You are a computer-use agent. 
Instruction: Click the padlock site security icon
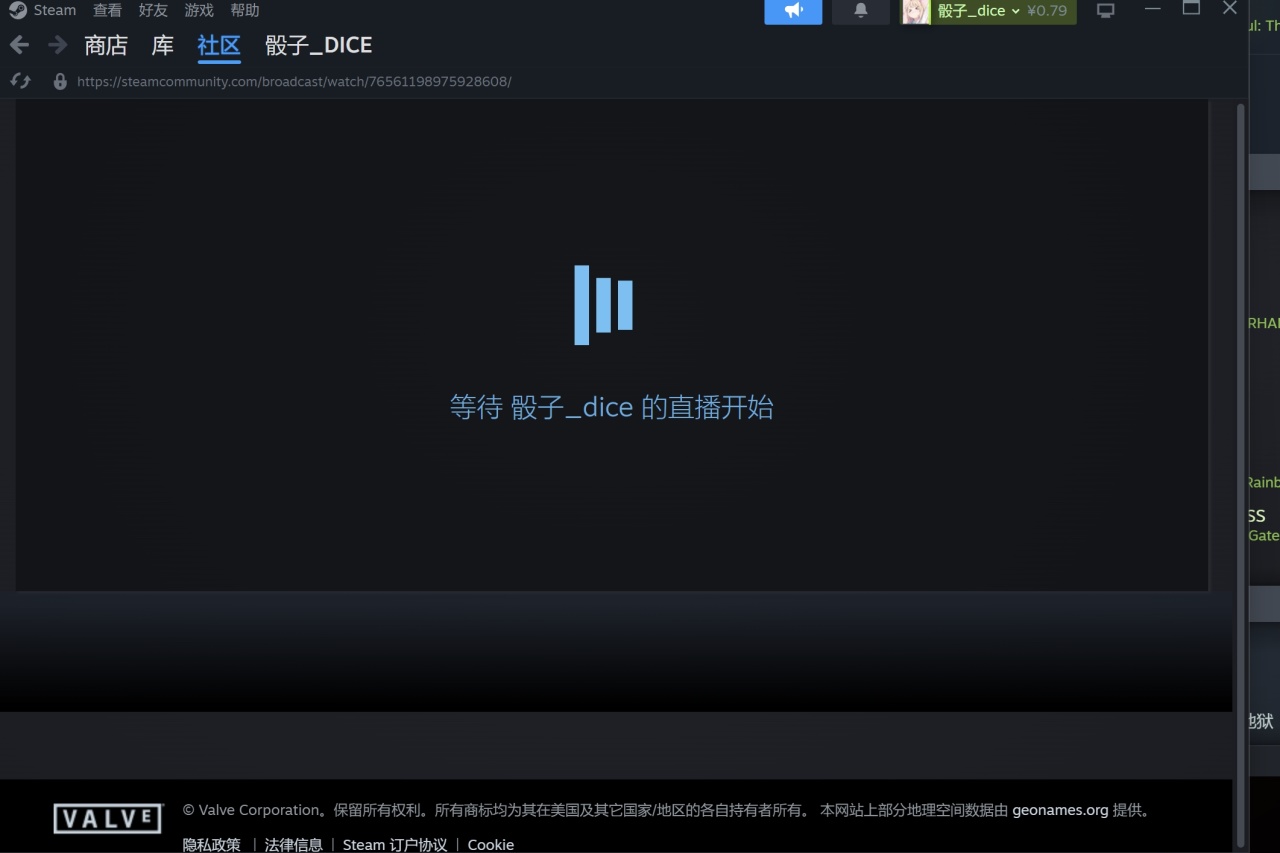pos(60,81)
